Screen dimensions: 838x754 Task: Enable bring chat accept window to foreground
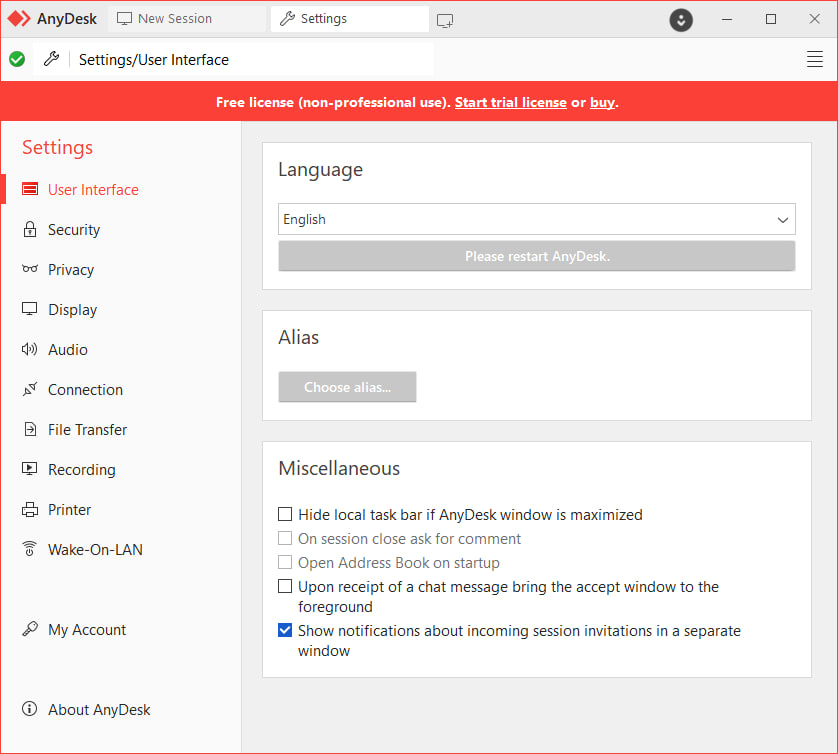(x=286, y=587)
